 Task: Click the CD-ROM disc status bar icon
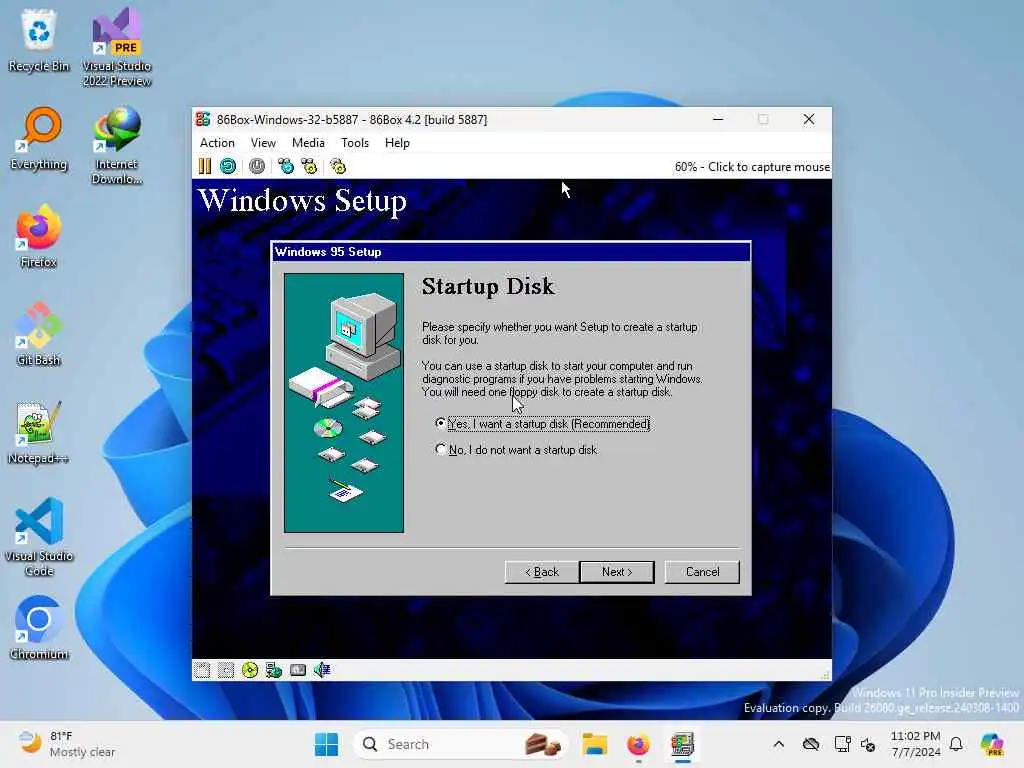click(249, 670)
